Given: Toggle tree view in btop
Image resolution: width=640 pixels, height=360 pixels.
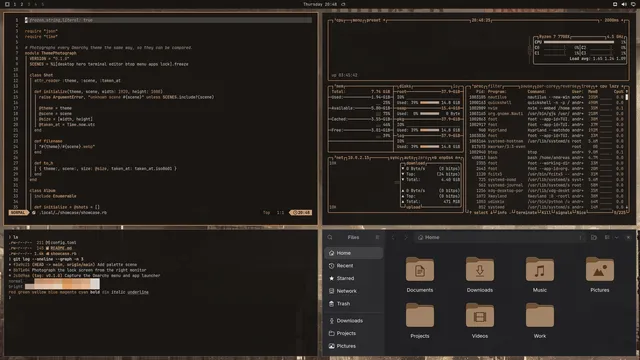Looking at the screenshot, I should [585, 86].
